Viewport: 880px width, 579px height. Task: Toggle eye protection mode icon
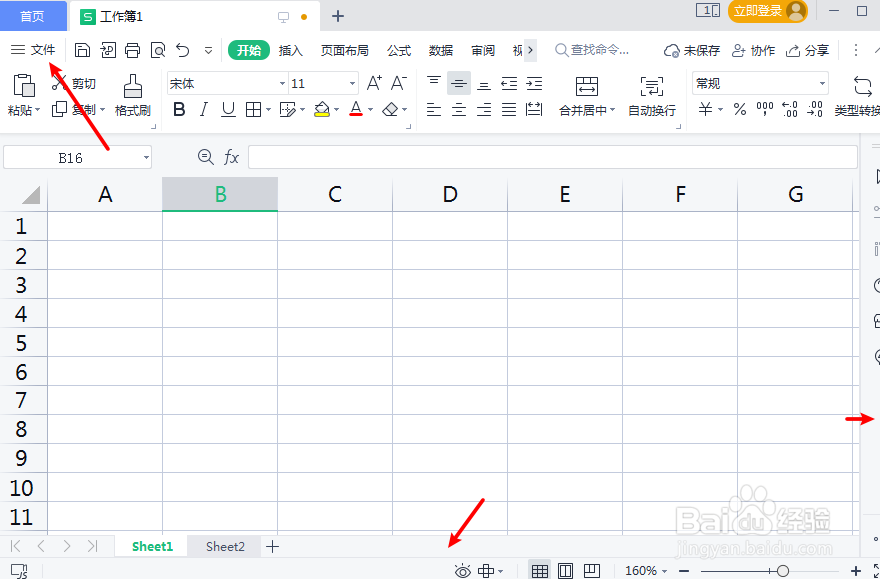(462, 571)
